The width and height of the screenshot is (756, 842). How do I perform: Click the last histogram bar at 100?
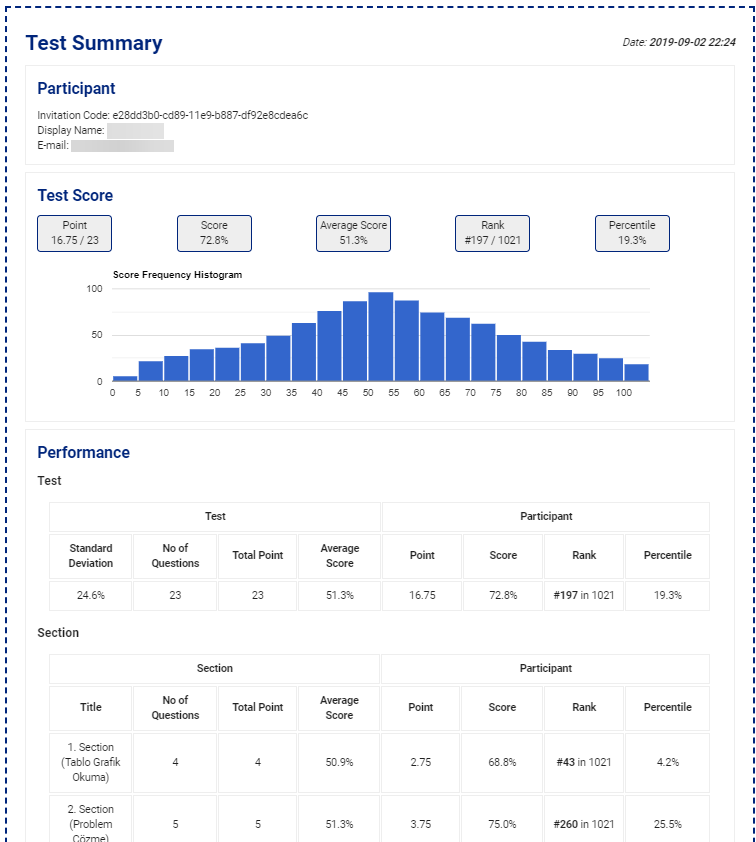[x=636, y=372]
